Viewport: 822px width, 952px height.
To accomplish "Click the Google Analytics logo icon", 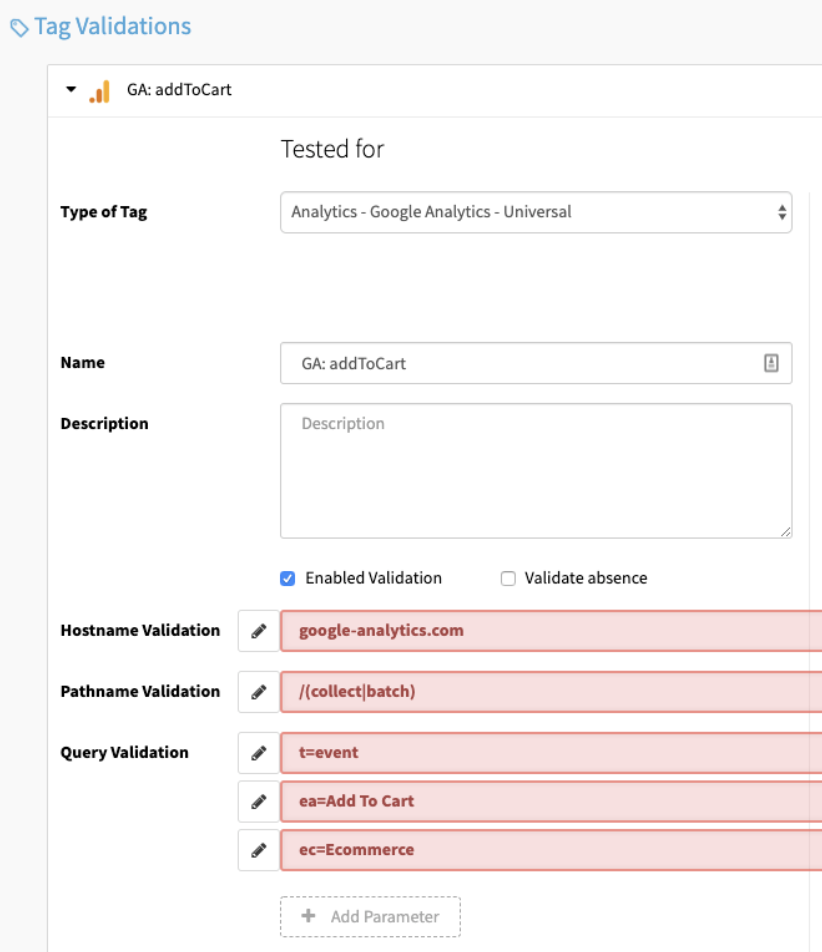I will 99,91.
